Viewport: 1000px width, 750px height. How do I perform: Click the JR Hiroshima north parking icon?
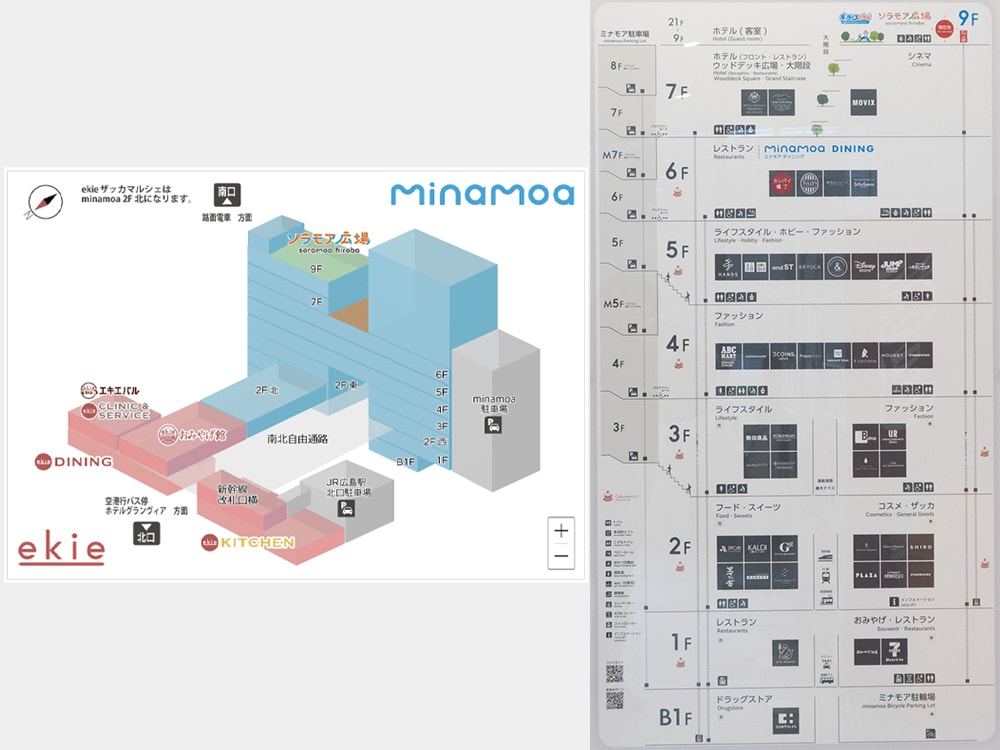click(345, 508)
